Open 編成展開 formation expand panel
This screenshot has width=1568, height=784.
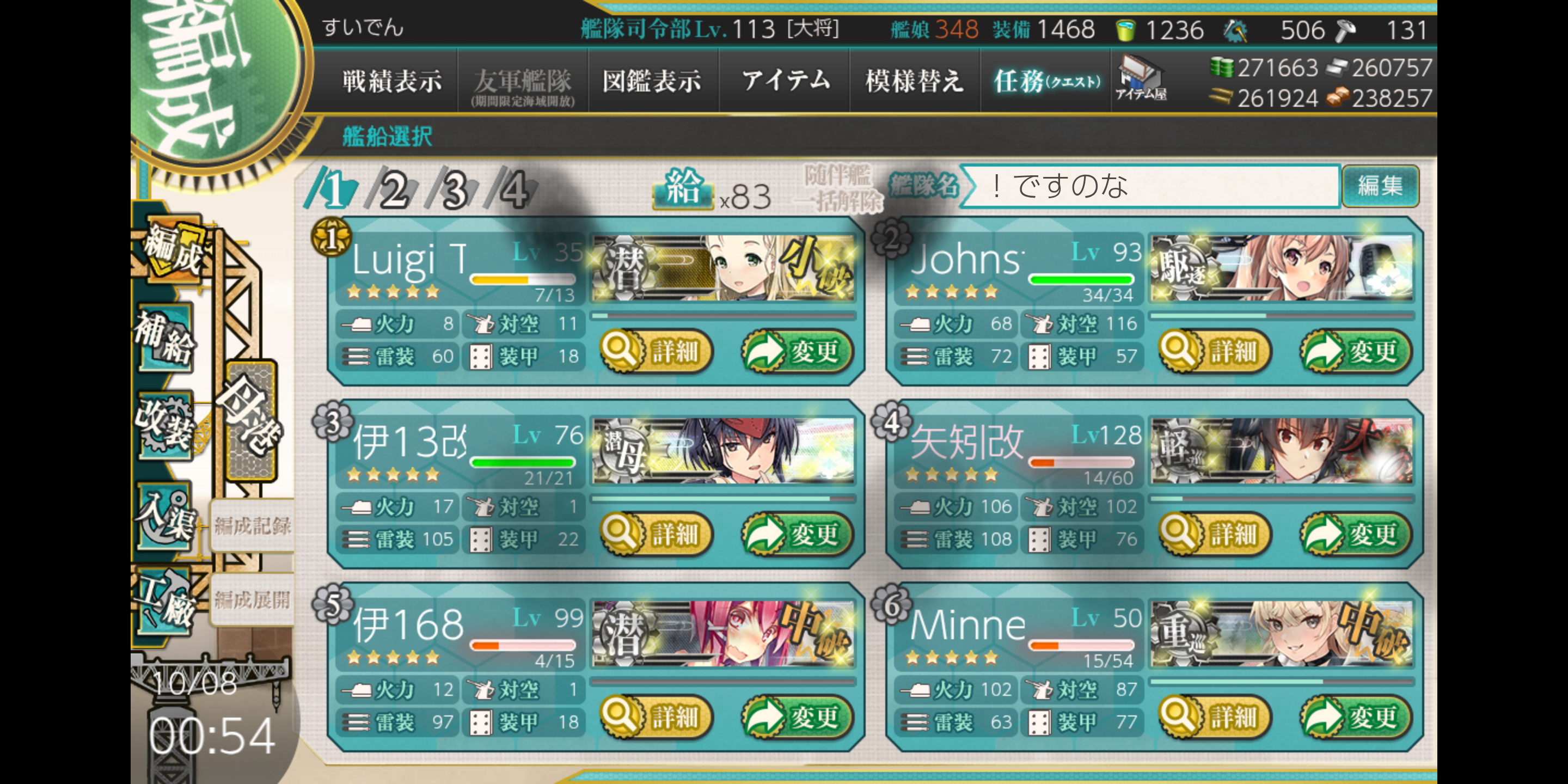tap(252, 600)
